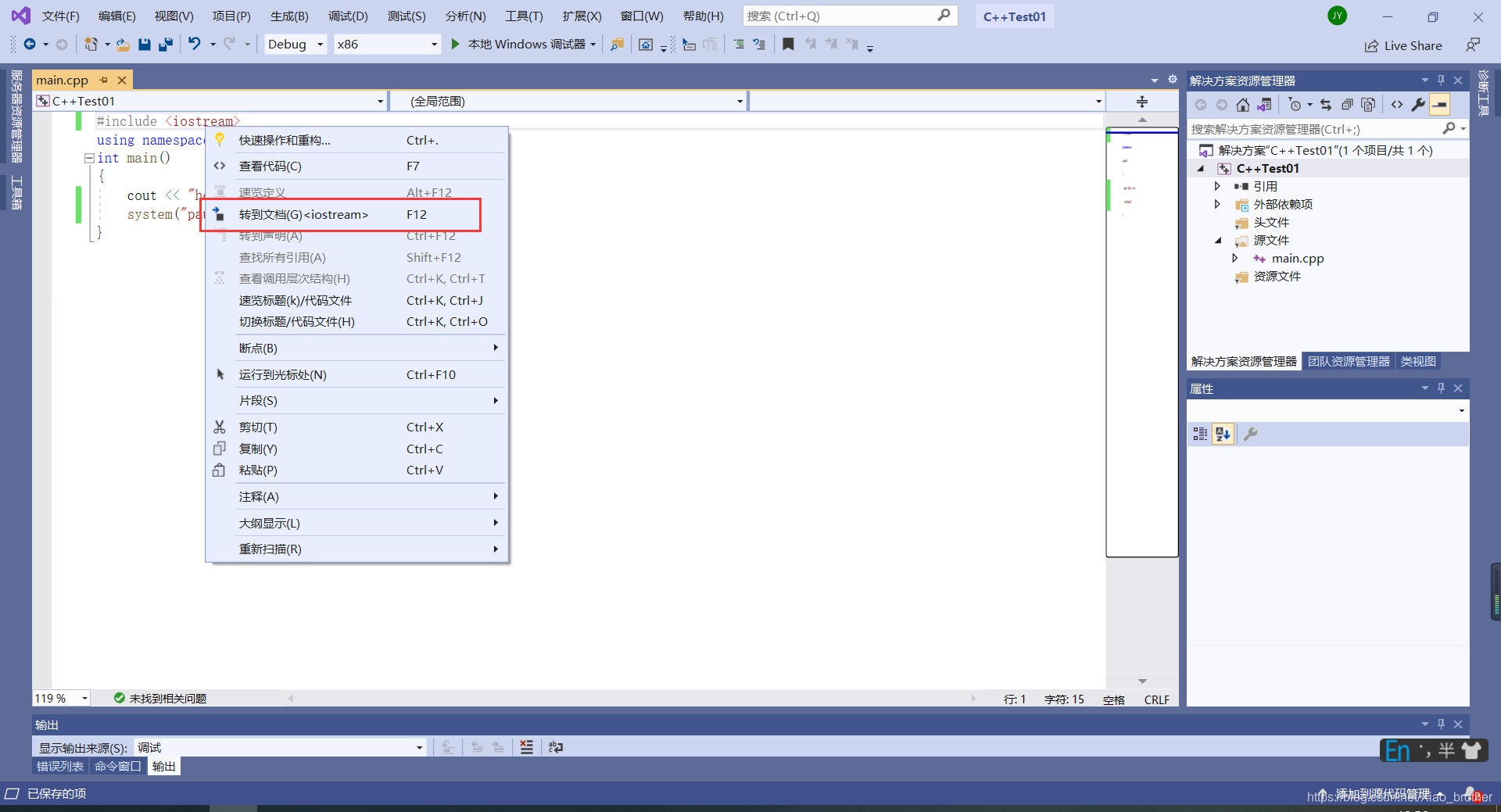Click Live Share button
Image resolution: width=1501 pixels, height=812 pixels.
(x=1403, y=45)
